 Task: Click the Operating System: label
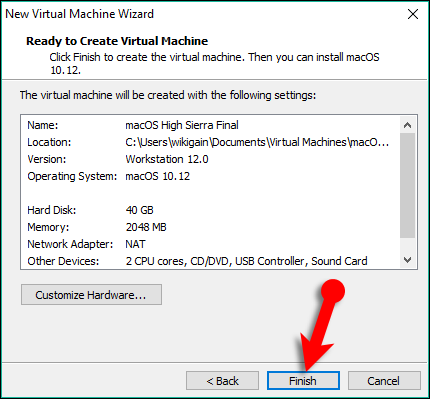click(x=72, y=176)
